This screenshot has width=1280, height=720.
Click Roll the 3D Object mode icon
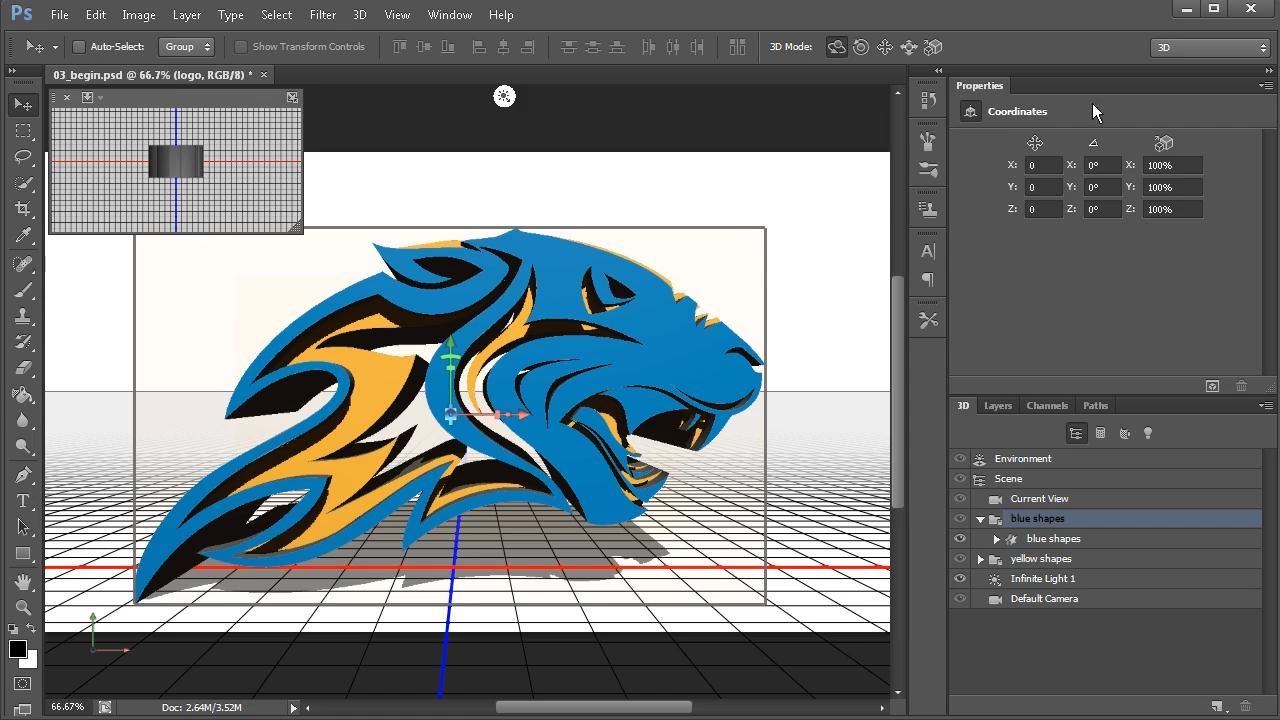(861, 47)
